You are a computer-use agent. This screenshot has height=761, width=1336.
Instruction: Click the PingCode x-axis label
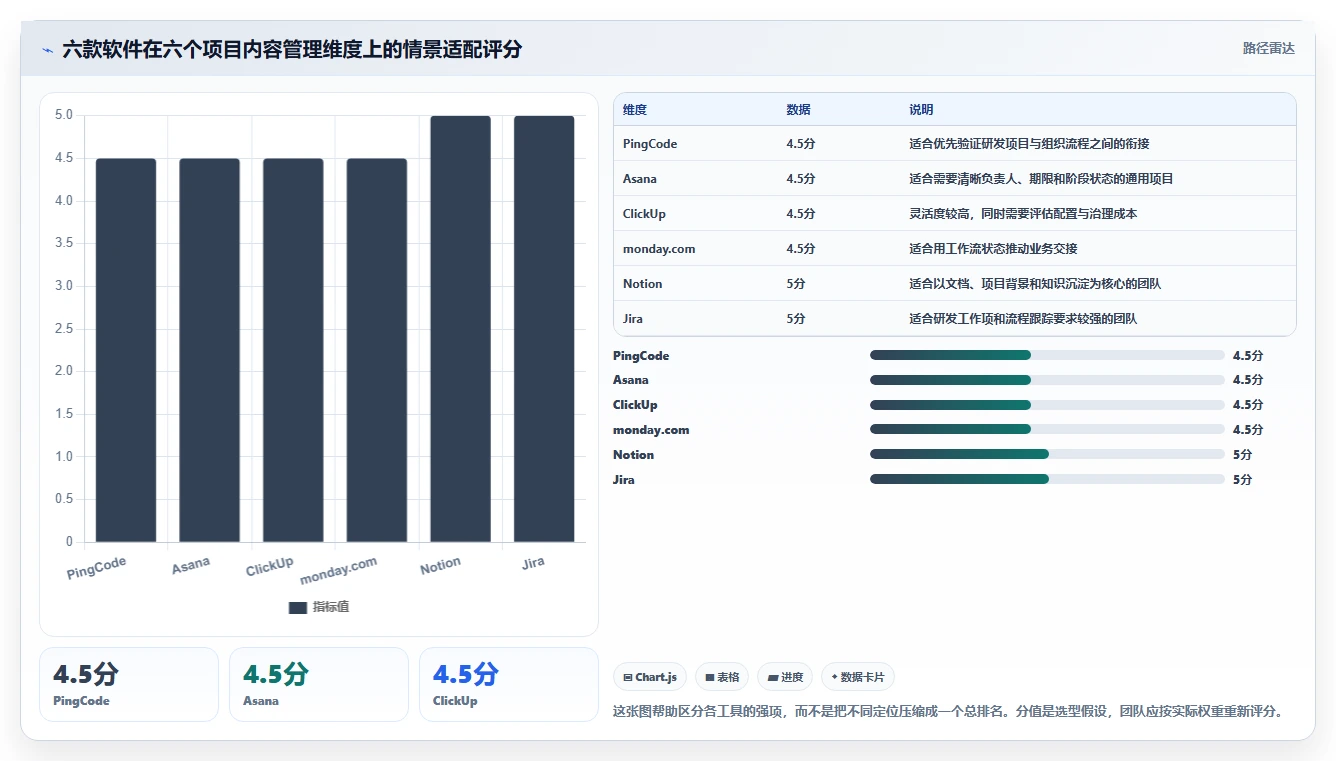(97, 568)
